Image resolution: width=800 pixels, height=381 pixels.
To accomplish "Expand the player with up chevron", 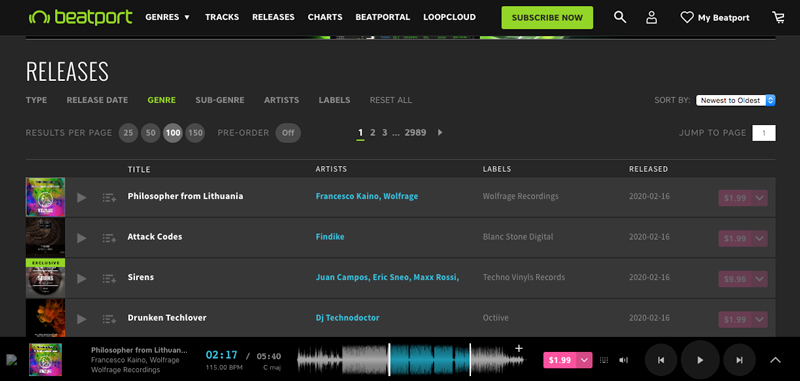I will coord(775,360).
